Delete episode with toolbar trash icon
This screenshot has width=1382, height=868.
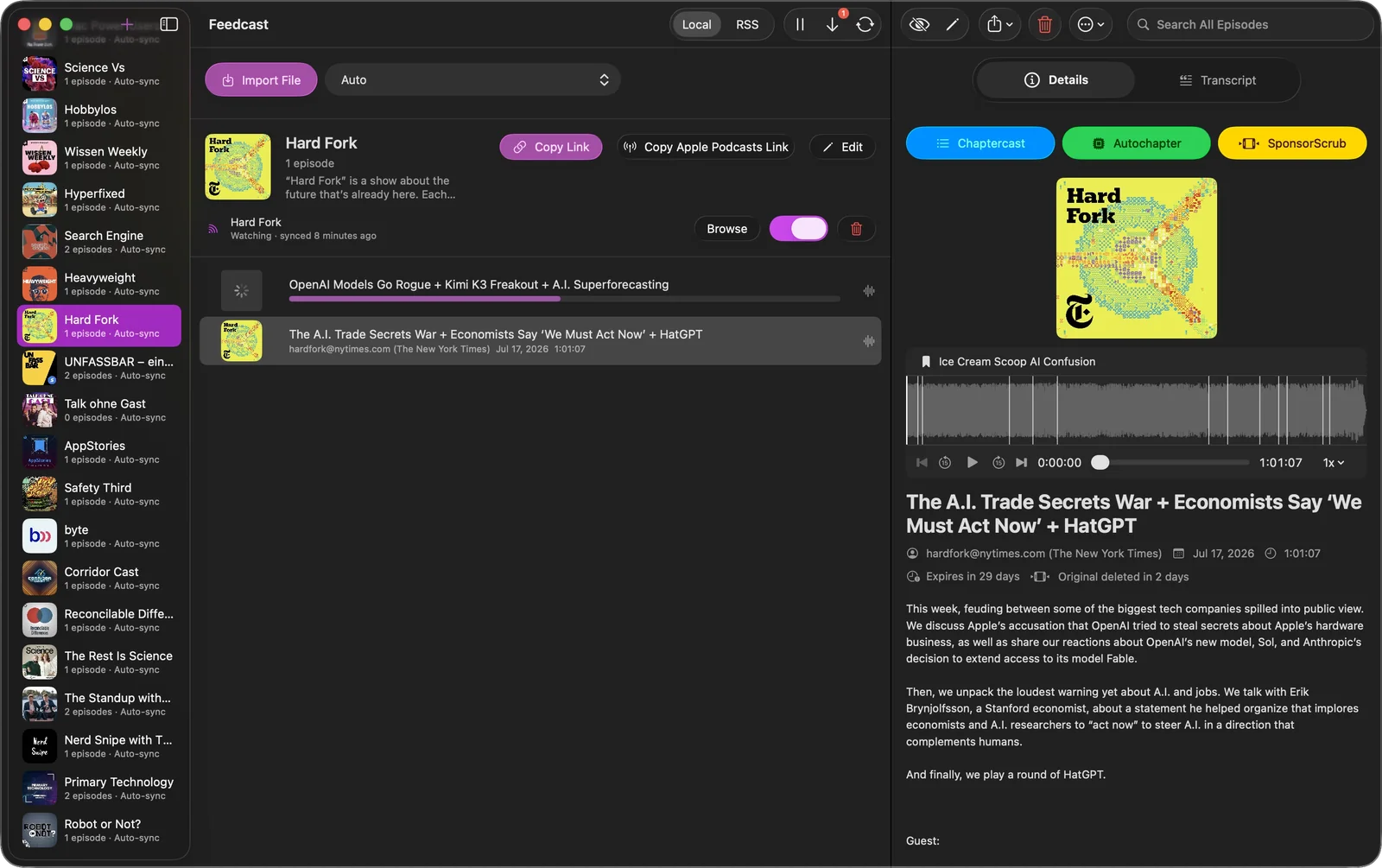coord(1044,24)
